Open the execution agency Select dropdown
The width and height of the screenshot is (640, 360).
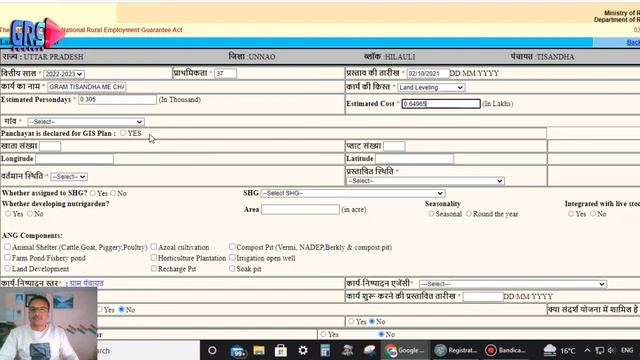pyautogui.click(x=513, y=284)
